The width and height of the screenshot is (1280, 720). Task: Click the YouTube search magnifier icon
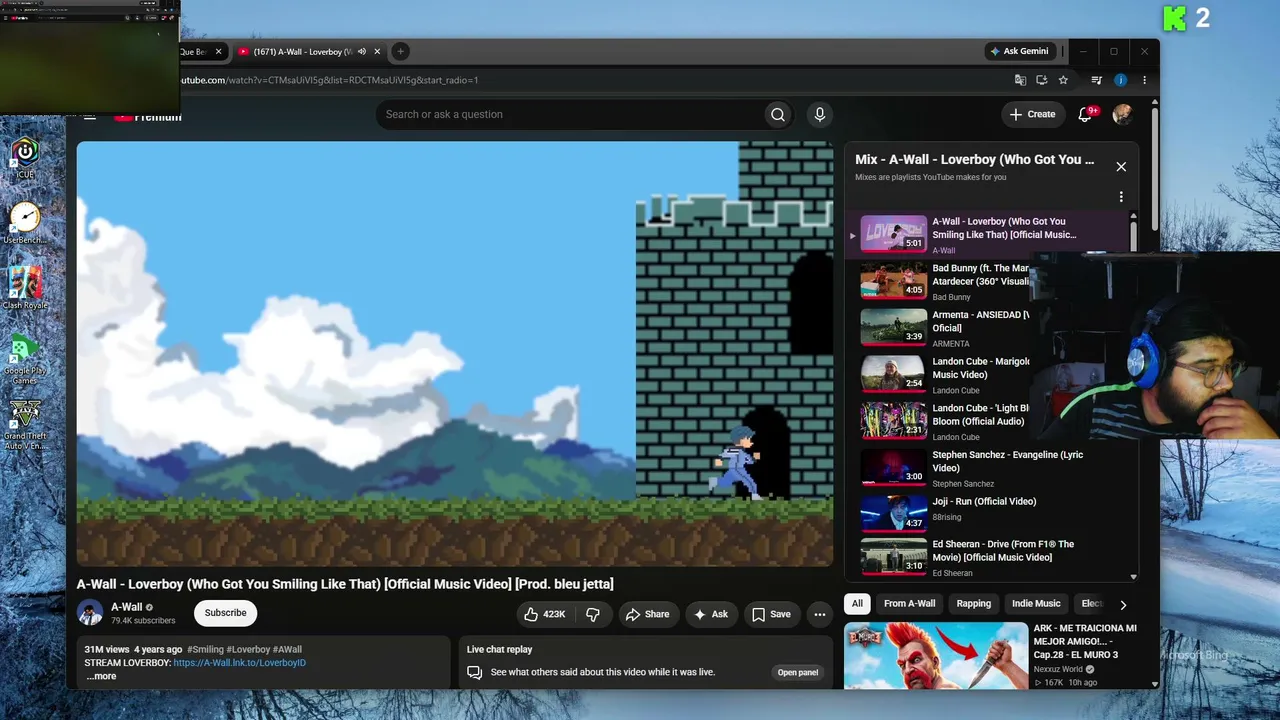pos(777,115)
